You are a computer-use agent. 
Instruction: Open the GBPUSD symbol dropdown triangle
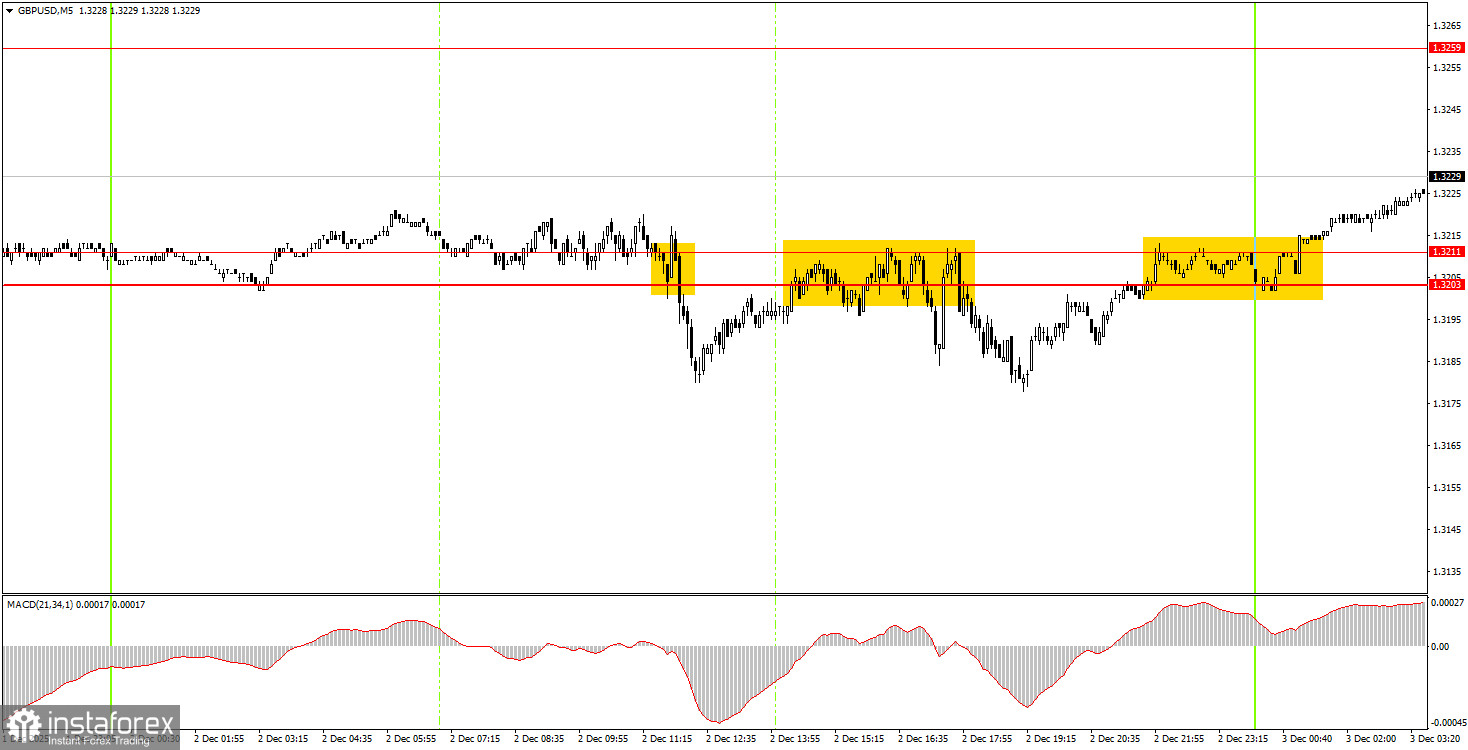click(9, 10)
